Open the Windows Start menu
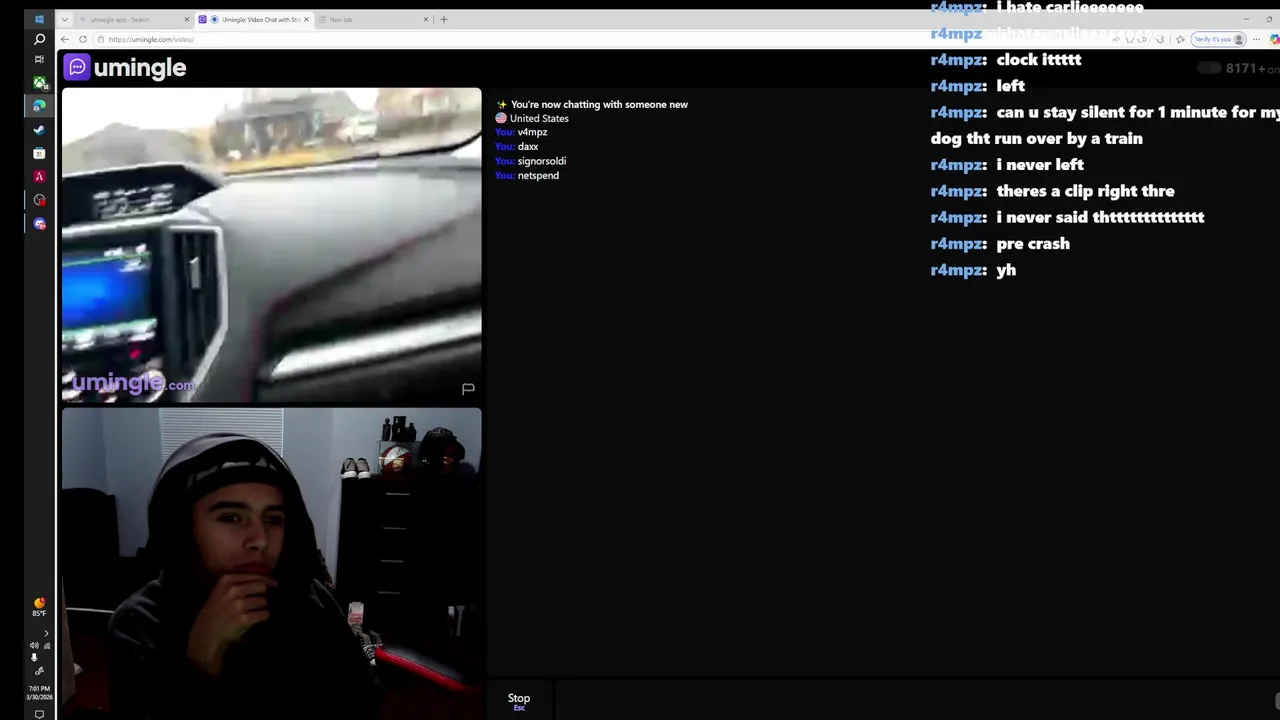The height and width of the screenshot is (720, 1280). tap(39, 19)
